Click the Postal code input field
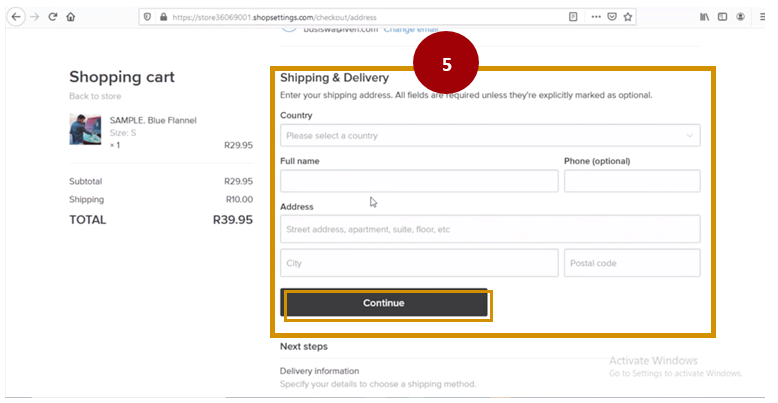778x403 pixels. tap(632, 263)
